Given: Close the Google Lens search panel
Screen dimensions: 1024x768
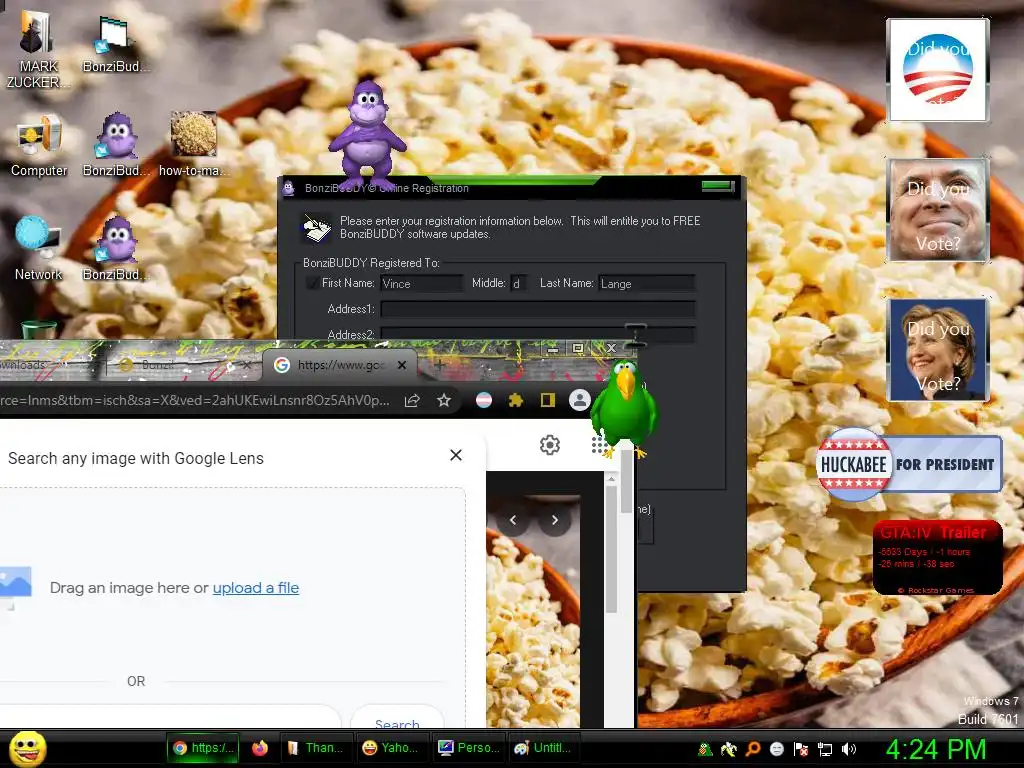Looking at the screenshot, I should pos(456,455).
